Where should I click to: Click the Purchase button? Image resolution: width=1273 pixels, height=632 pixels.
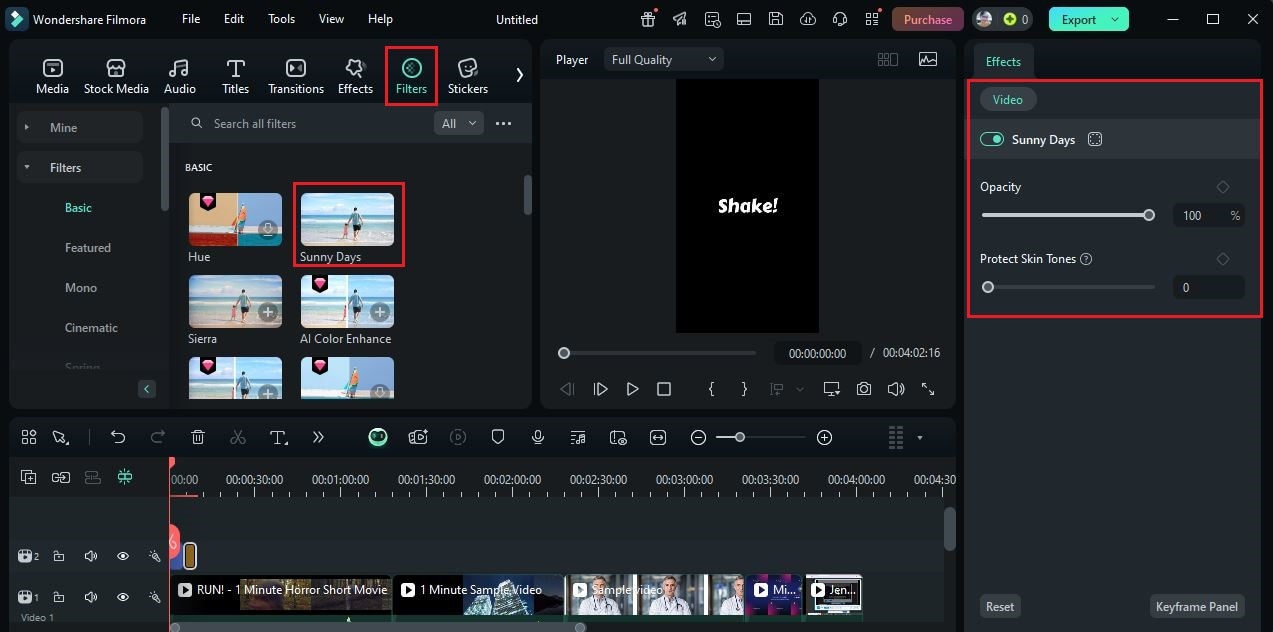click(927, 19)
